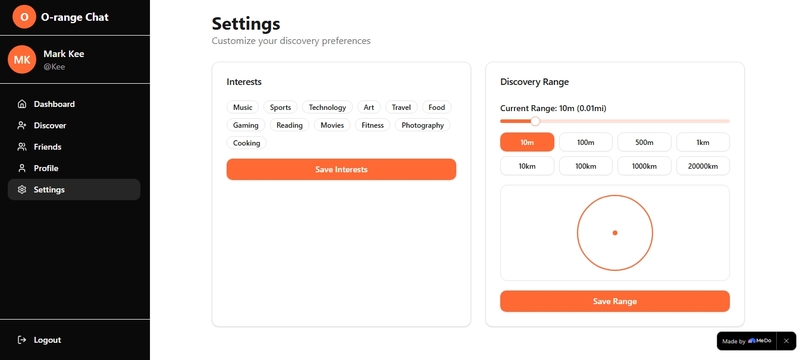Select the 10km range preset

(x=527, y=166)
